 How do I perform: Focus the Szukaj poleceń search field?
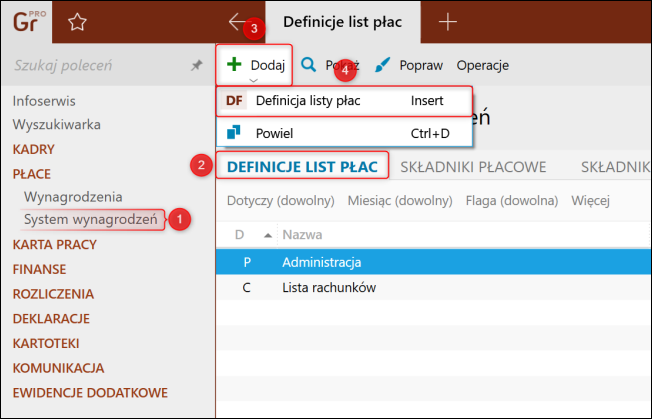(x=100, y=65)
